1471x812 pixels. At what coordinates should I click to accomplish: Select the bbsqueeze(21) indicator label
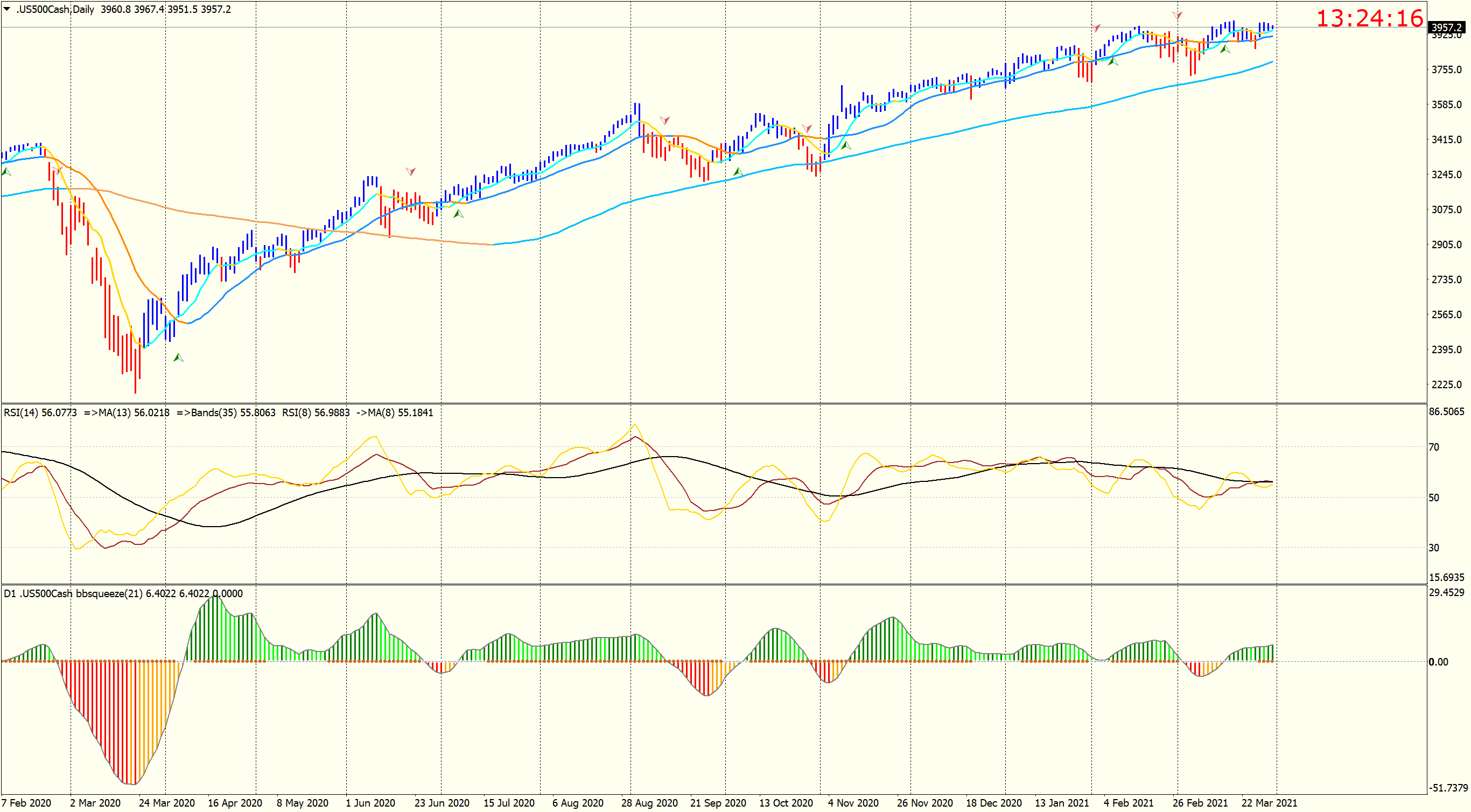(x=111, y=593)
